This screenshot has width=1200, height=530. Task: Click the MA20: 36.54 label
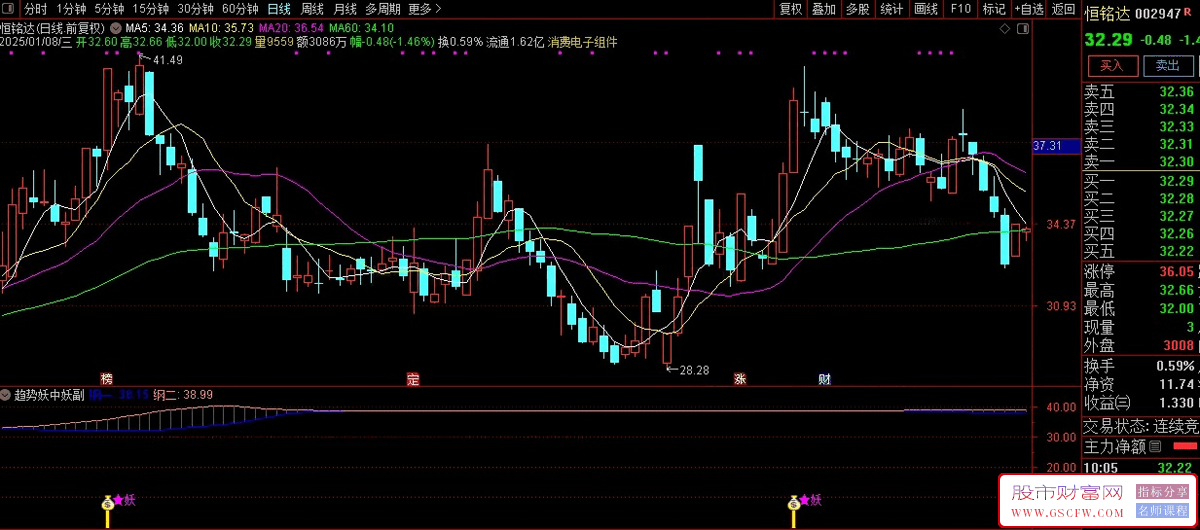pos(291,28)
